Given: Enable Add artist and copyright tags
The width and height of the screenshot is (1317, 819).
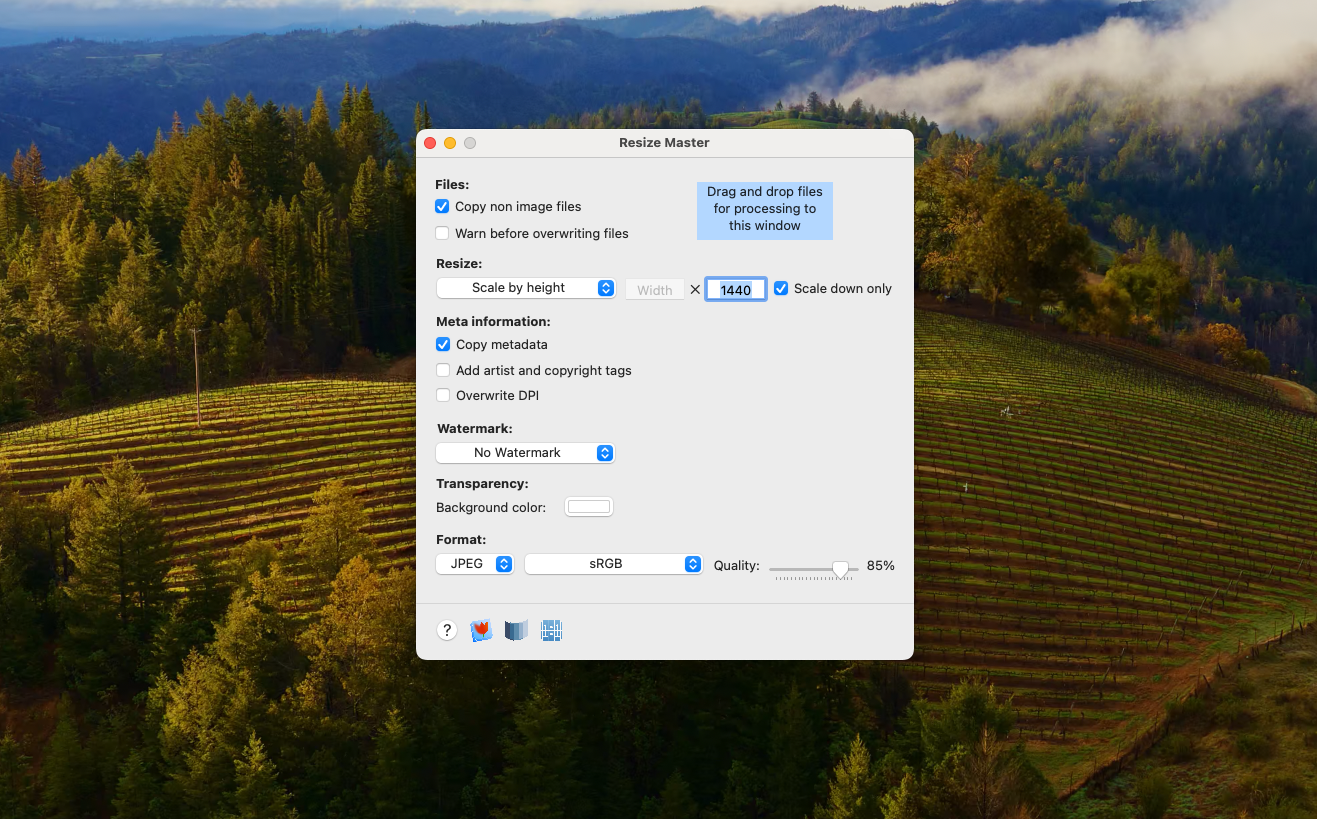Looking at the screenshot, I should click(x=443, y=370).
